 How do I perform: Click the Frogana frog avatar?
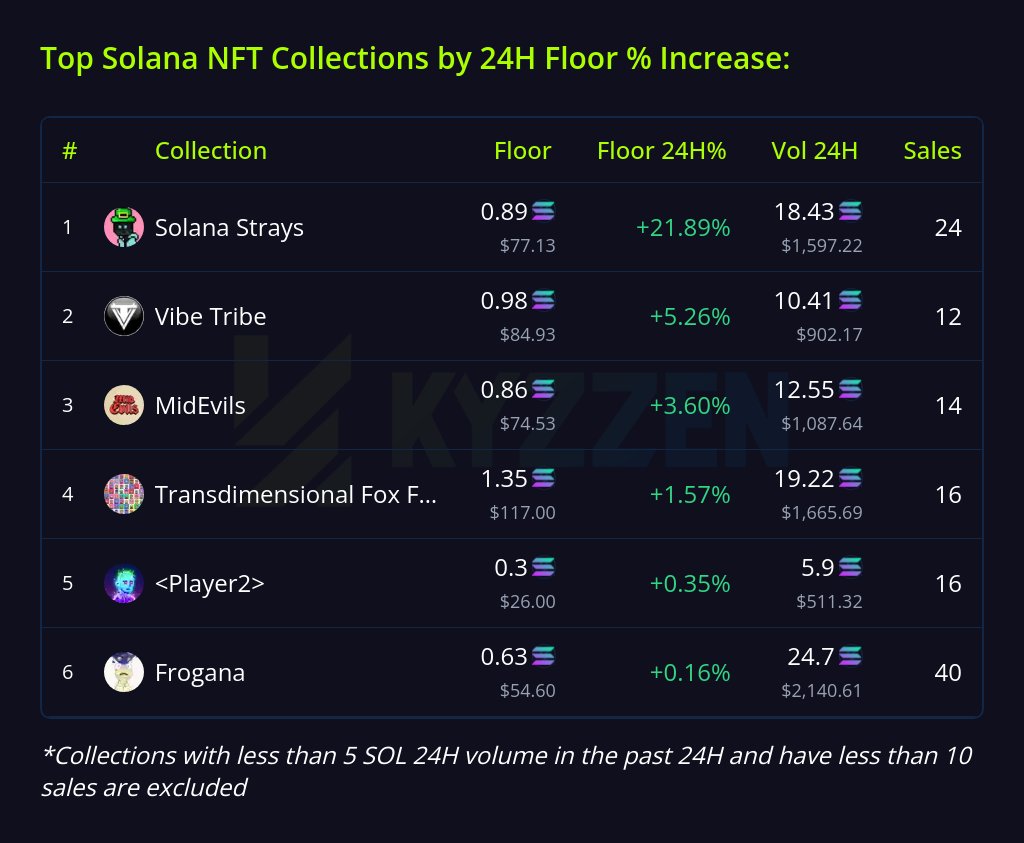point(124,672)
